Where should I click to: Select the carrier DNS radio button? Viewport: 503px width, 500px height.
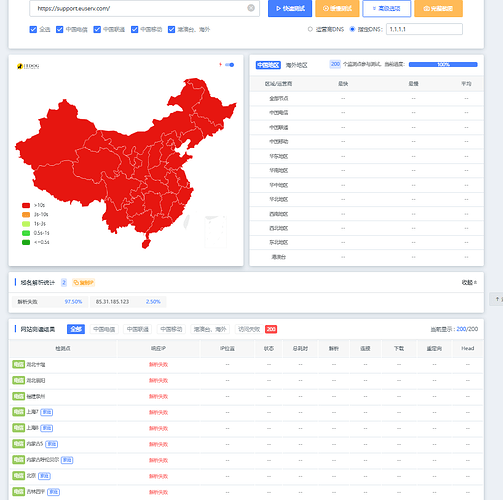click(310, 29)
